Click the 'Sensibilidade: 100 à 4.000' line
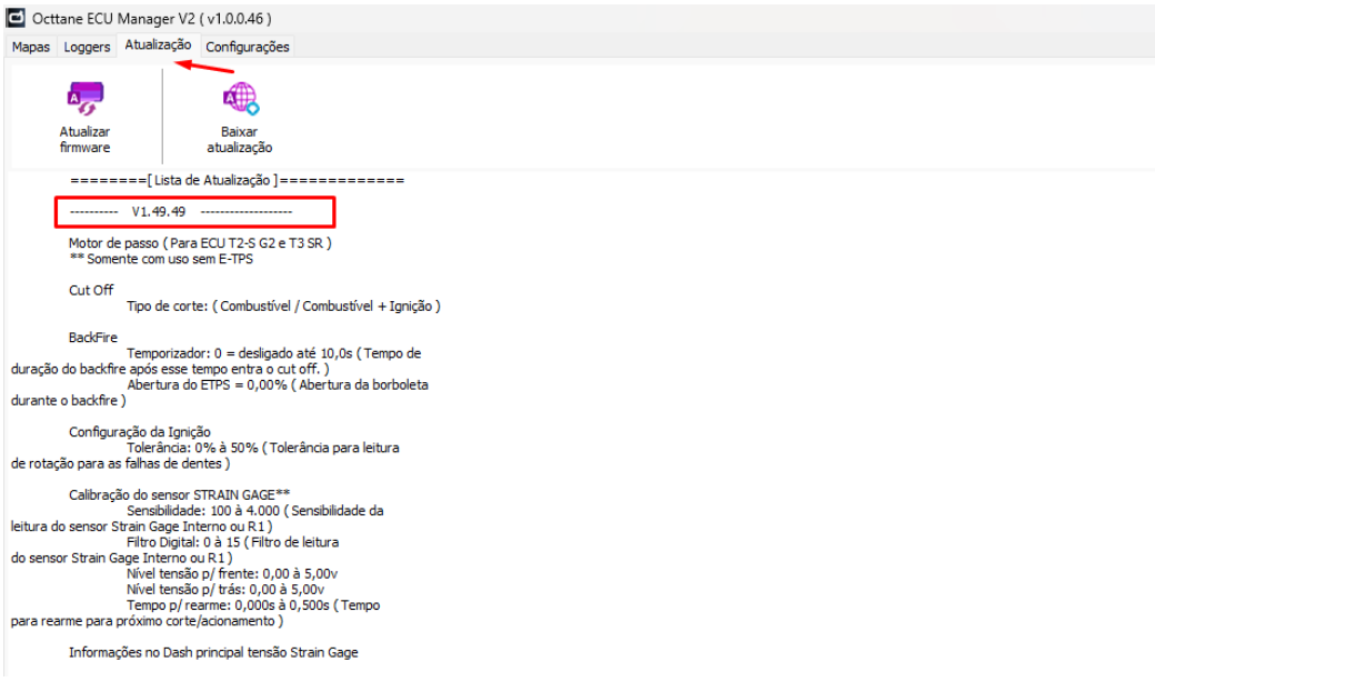This screenshot has width=1365, height=682. (255, 511)
